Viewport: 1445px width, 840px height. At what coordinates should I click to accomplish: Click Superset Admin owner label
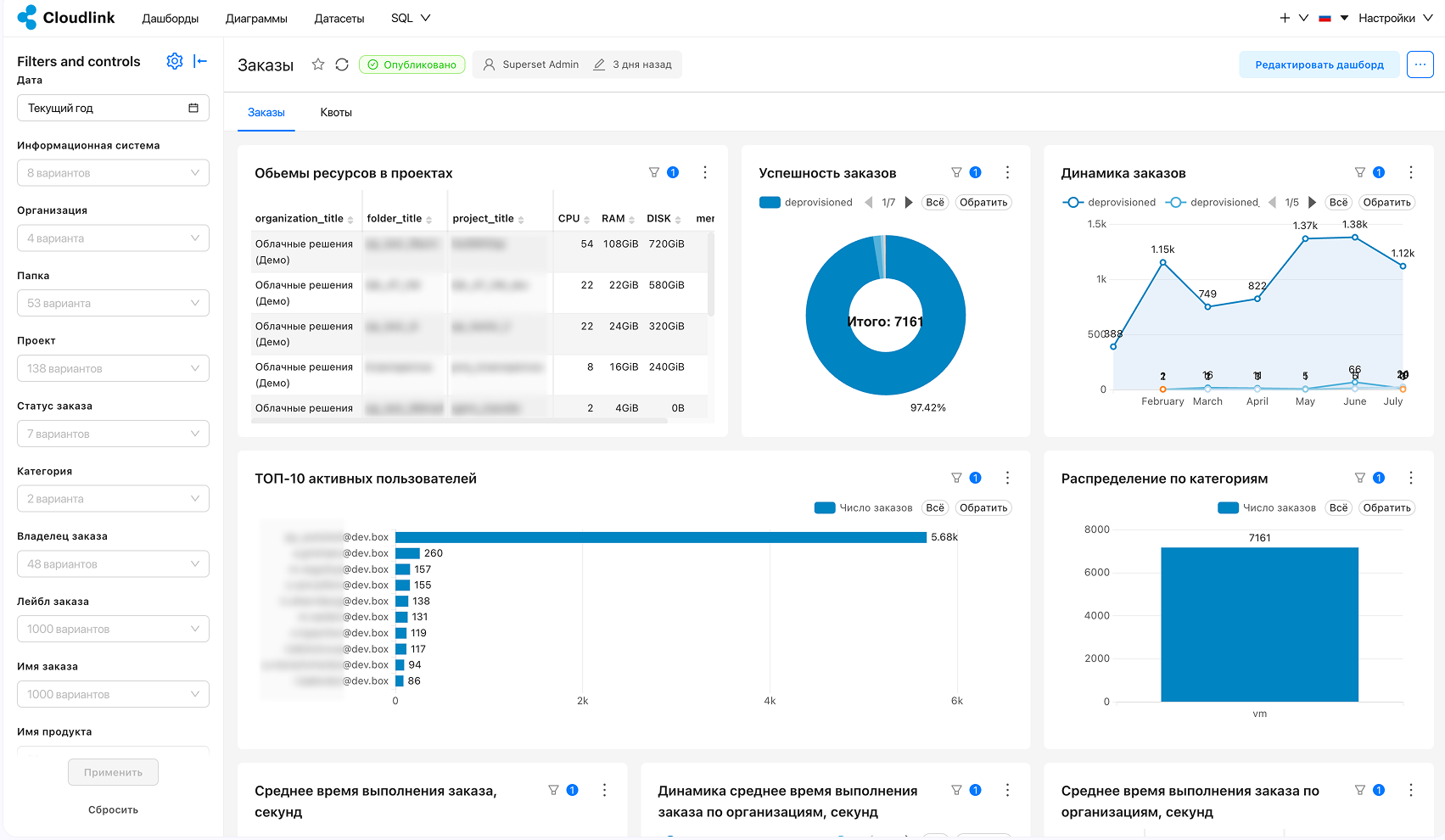pyautogui.click(x=531, y=64)
